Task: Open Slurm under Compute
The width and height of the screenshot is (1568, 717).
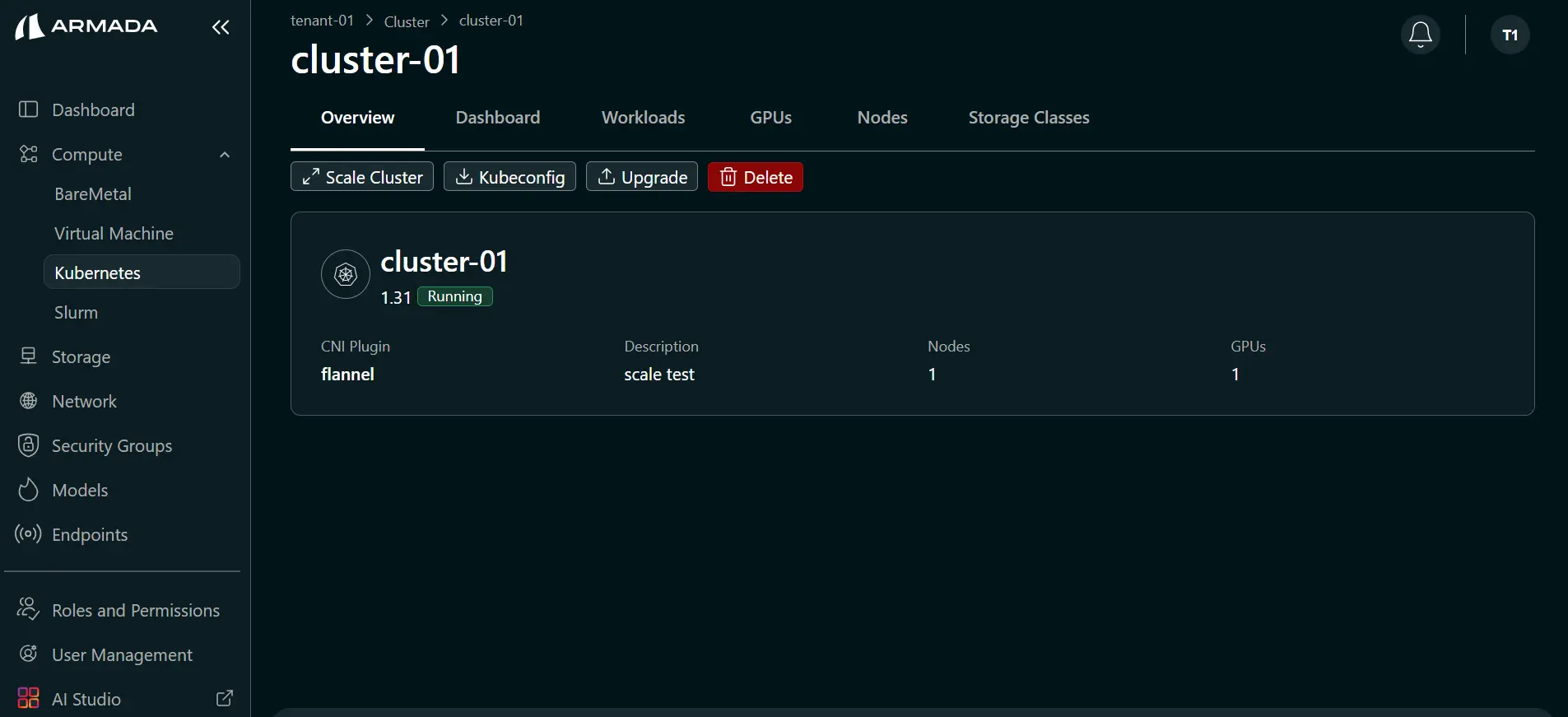Action: coord(76,312)
